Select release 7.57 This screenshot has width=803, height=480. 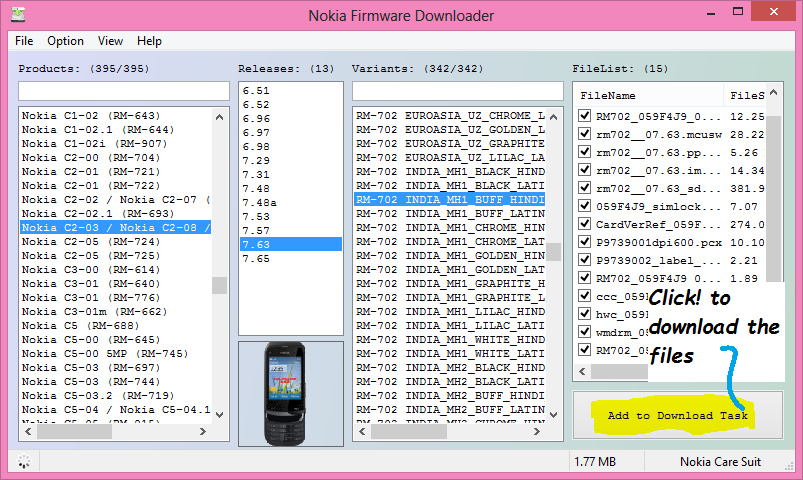coord(291,231)
